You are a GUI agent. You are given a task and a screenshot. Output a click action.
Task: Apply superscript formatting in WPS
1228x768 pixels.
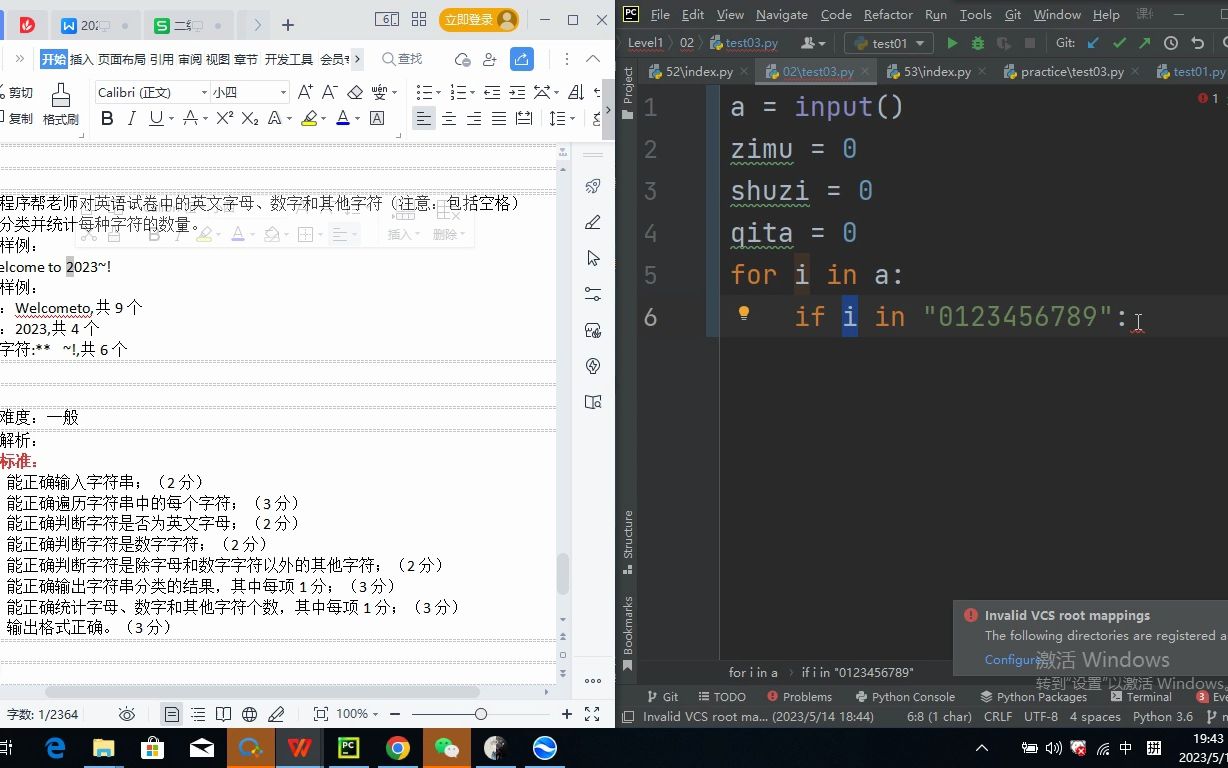[x=225, y=118]
